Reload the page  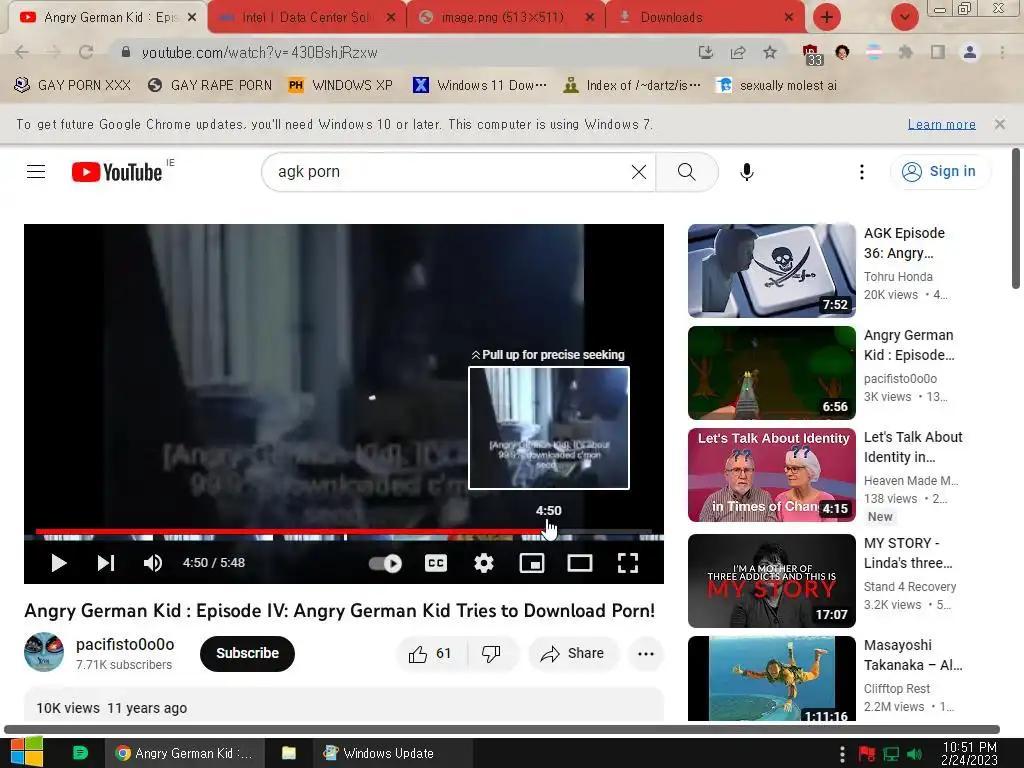click(86, 52)
